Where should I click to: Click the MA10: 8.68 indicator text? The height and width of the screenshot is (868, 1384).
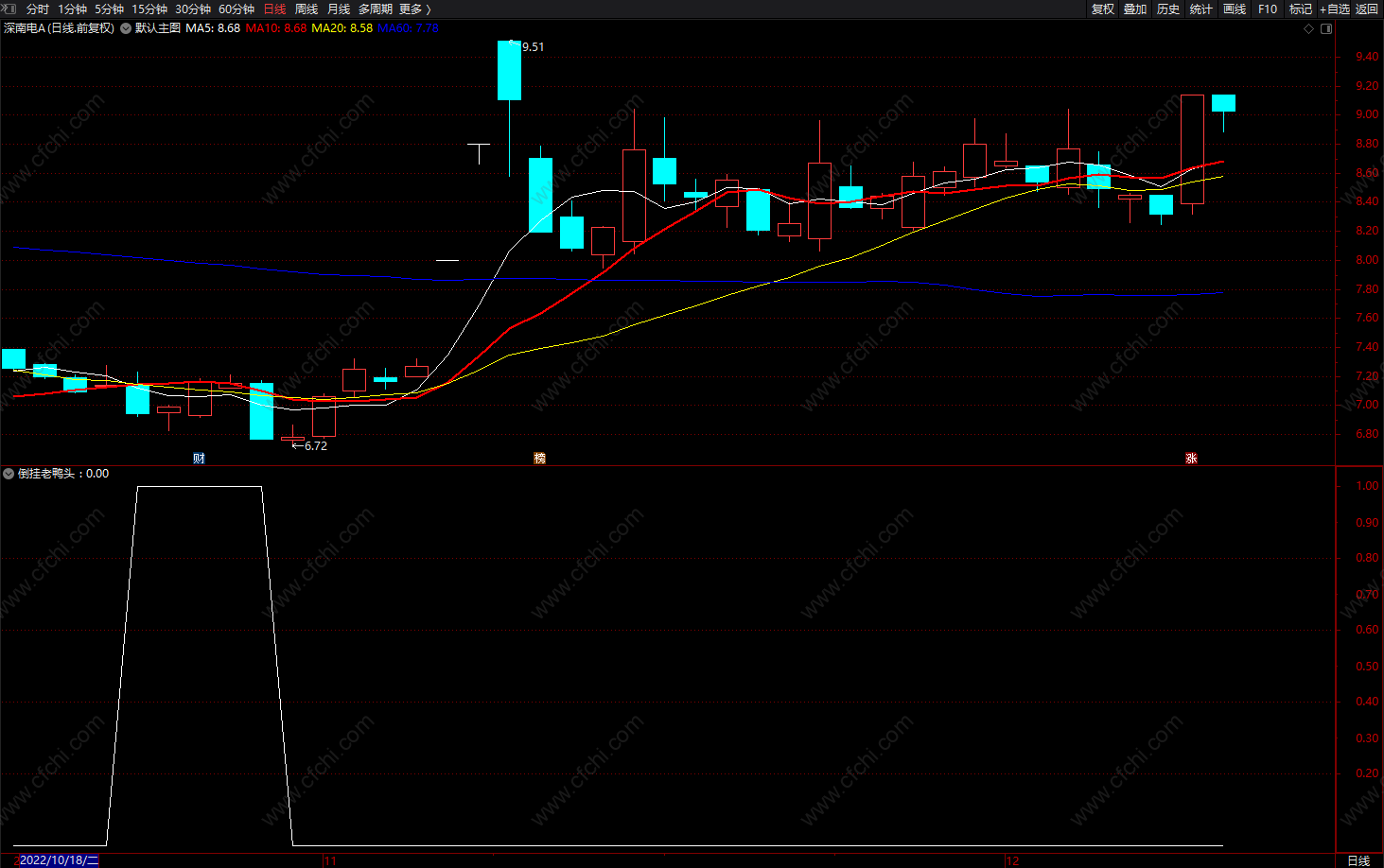coord(276,28)
